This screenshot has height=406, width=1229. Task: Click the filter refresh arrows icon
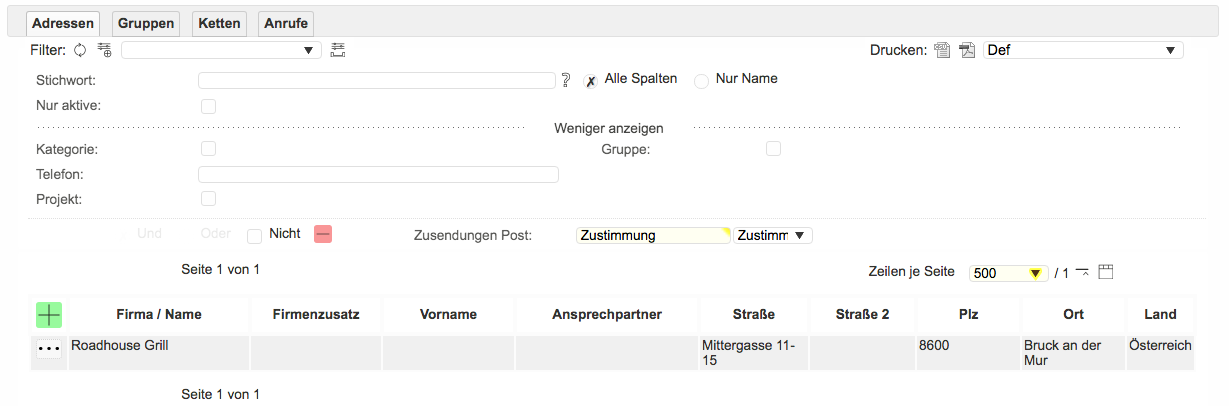(81, 50)
